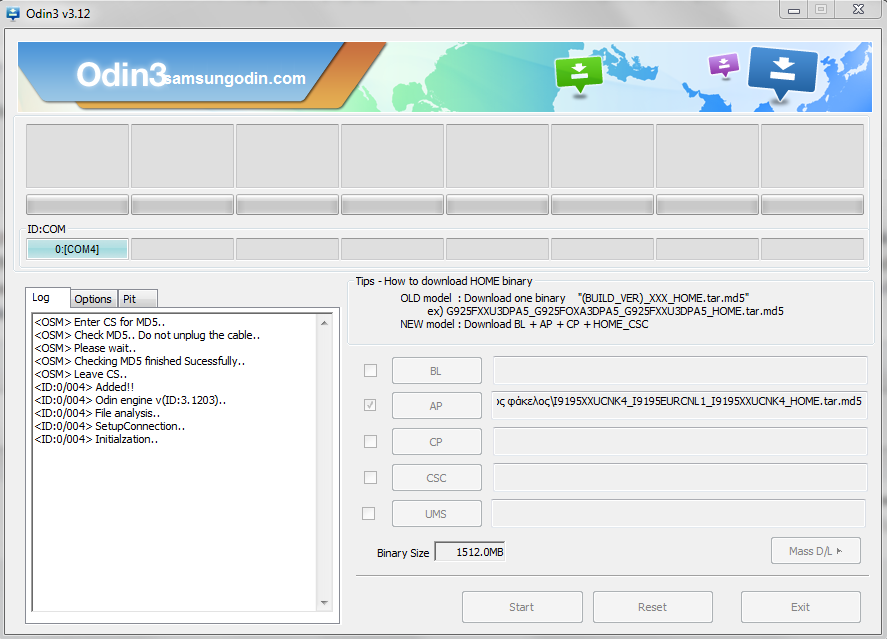Screen dimensions: 887x639
Task: Click log line 'File analysis..'
Action: [x=97, y=413]
